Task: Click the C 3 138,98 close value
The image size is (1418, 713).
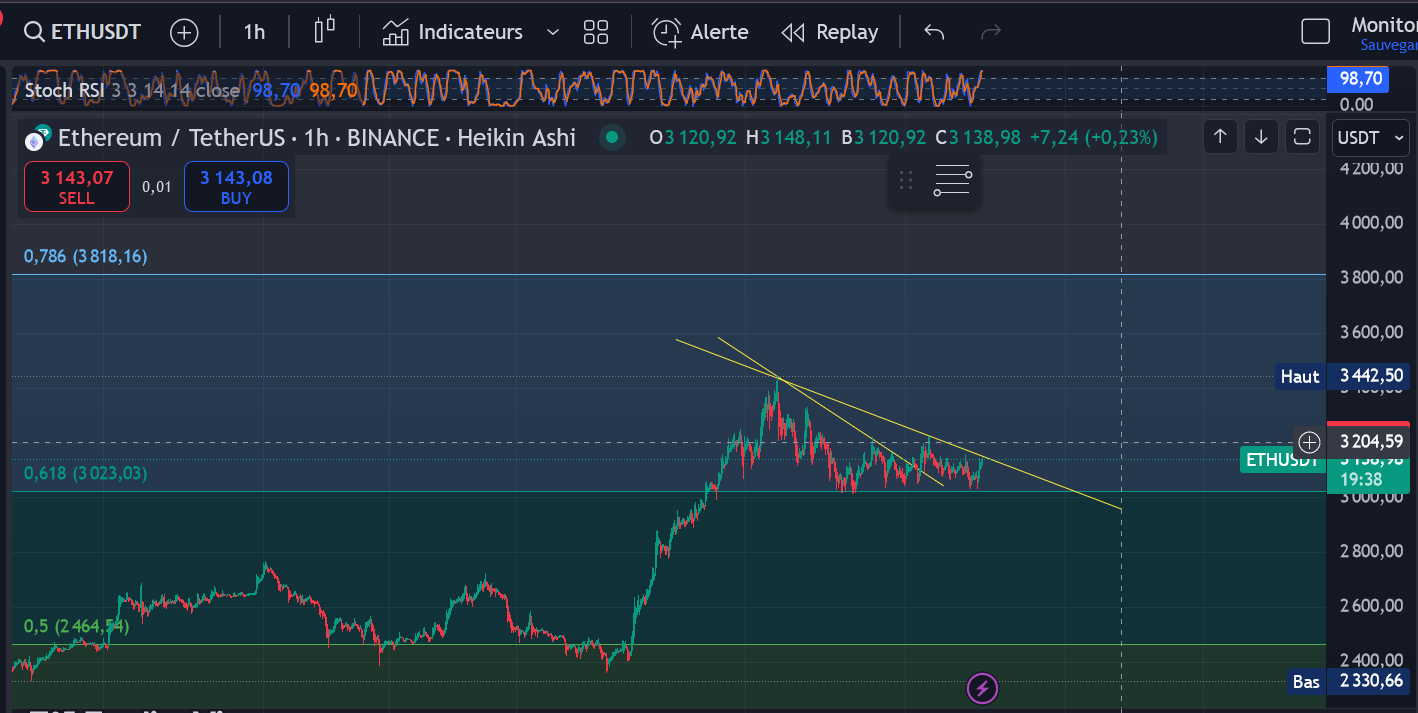Action: coord(978,138)
